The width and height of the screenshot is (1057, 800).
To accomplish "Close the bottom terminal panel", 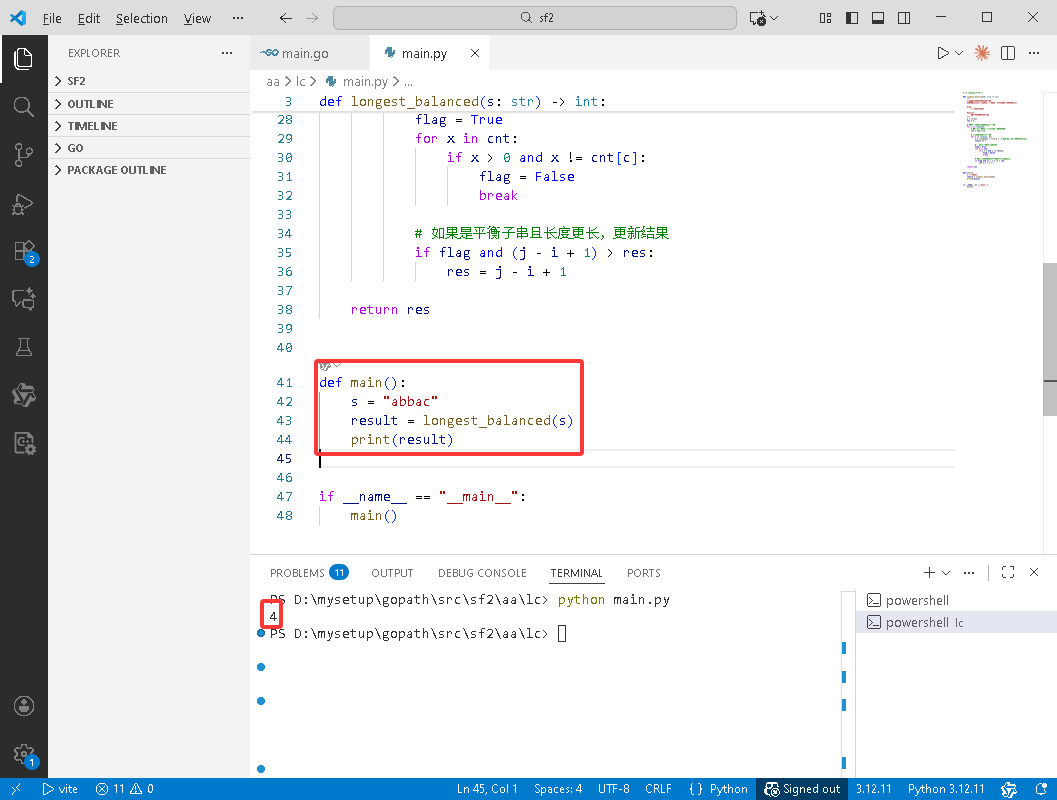I will (x=1034, y=572).
